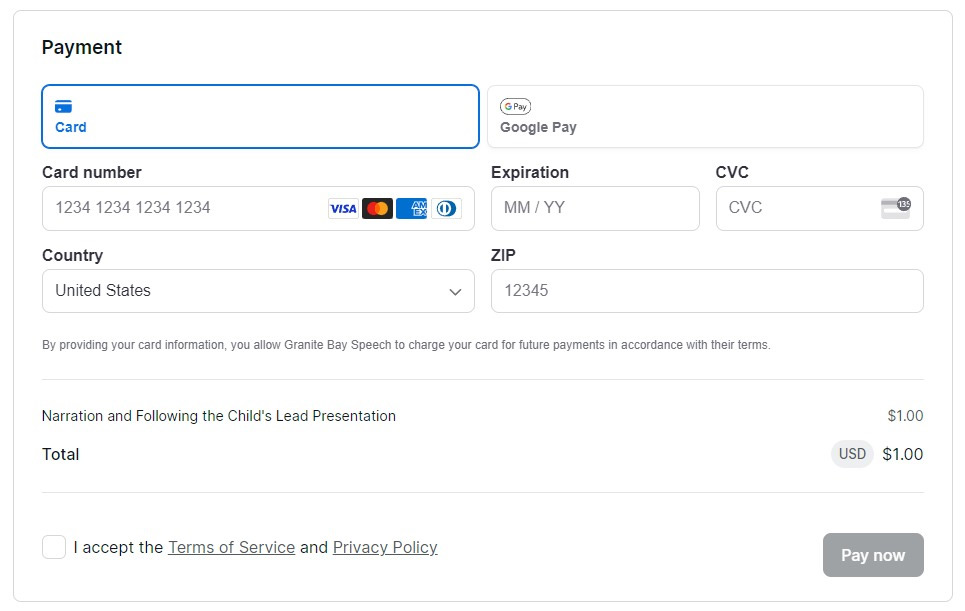Focus the Card number input field
The image size is (965, 611).
tap(185, 208)
